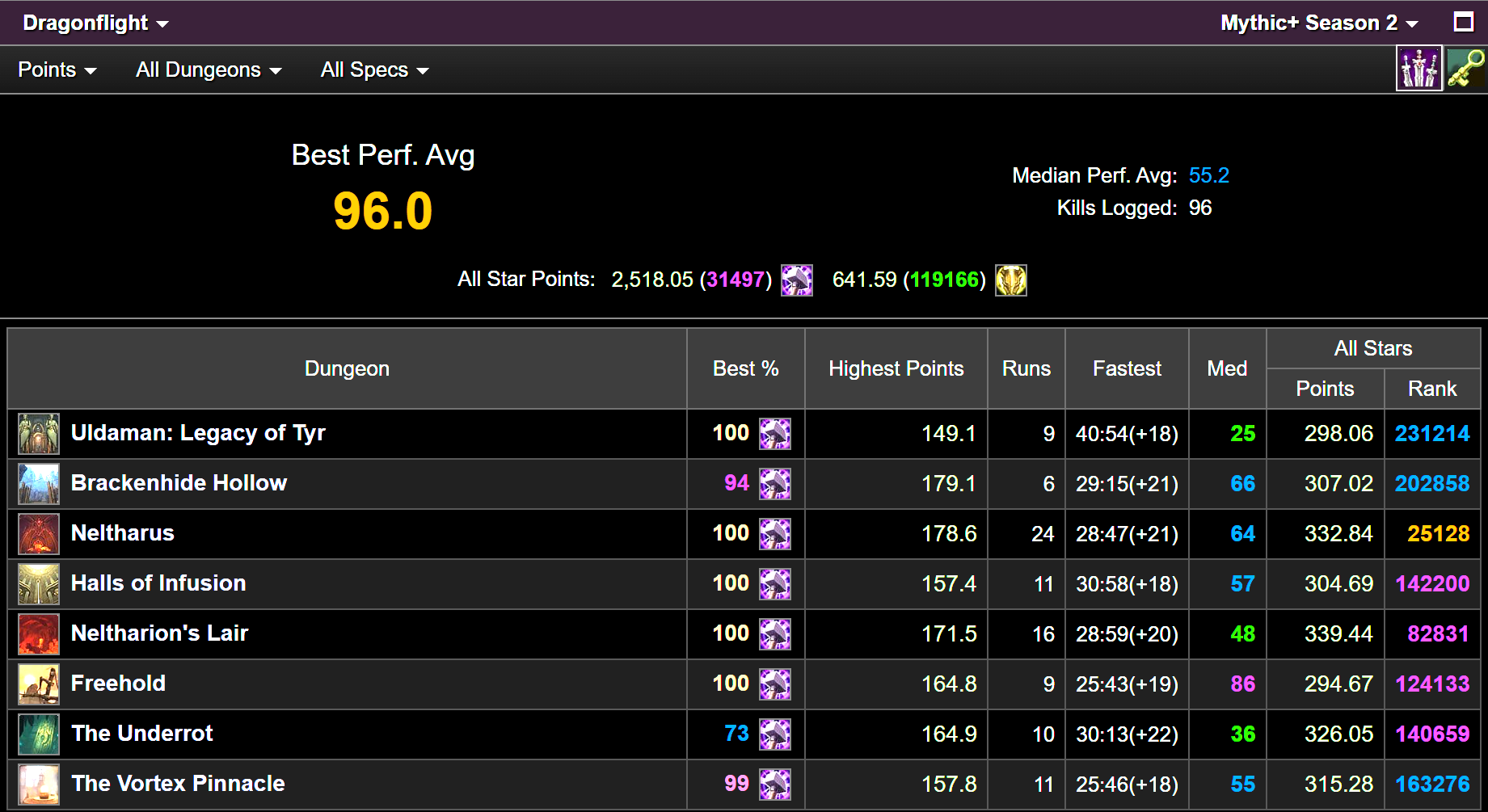Click fastest time 28:47(+21)
The height and width of the screenshot is (812, 1488).
1127,534
